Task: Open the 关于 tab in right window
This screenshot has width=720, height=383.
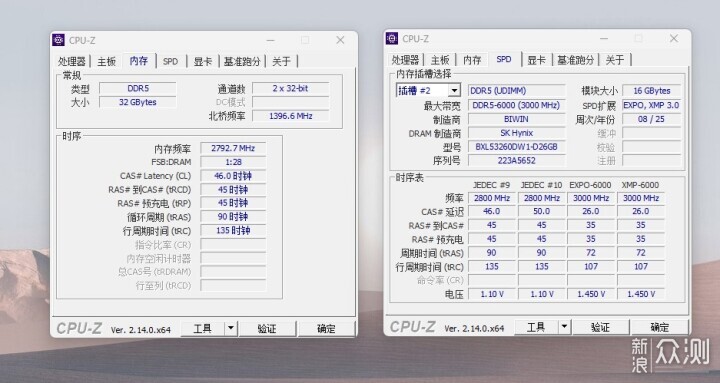Action: click(x=615, y=60)
